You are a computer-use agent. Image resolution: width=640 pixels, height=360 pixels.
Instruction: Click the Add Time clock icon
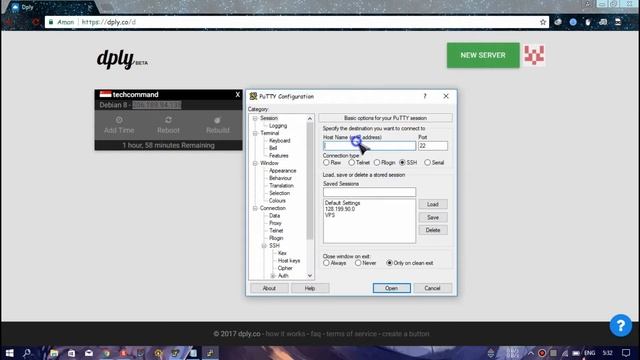pyautogui.click(x=119, y=120)
